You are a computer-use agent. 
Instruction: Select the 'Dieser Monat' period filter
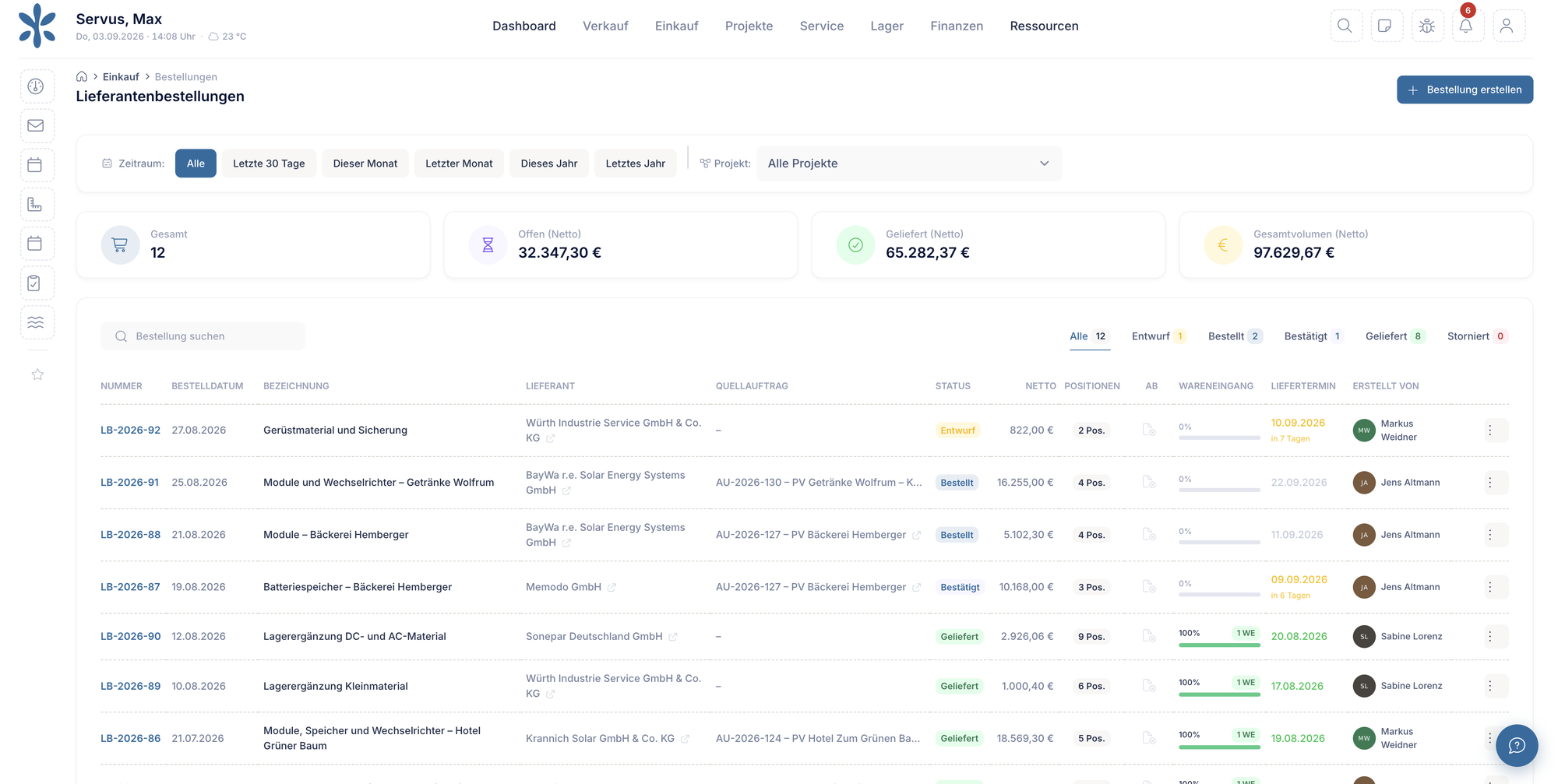coord(365,163)
